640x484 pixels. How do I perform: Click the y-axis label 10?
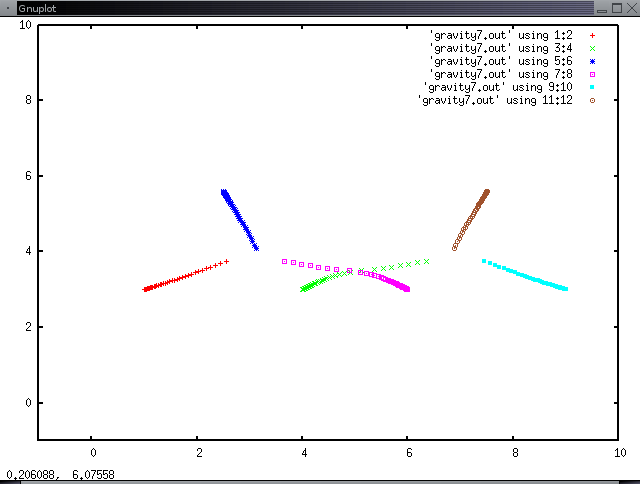25,25
